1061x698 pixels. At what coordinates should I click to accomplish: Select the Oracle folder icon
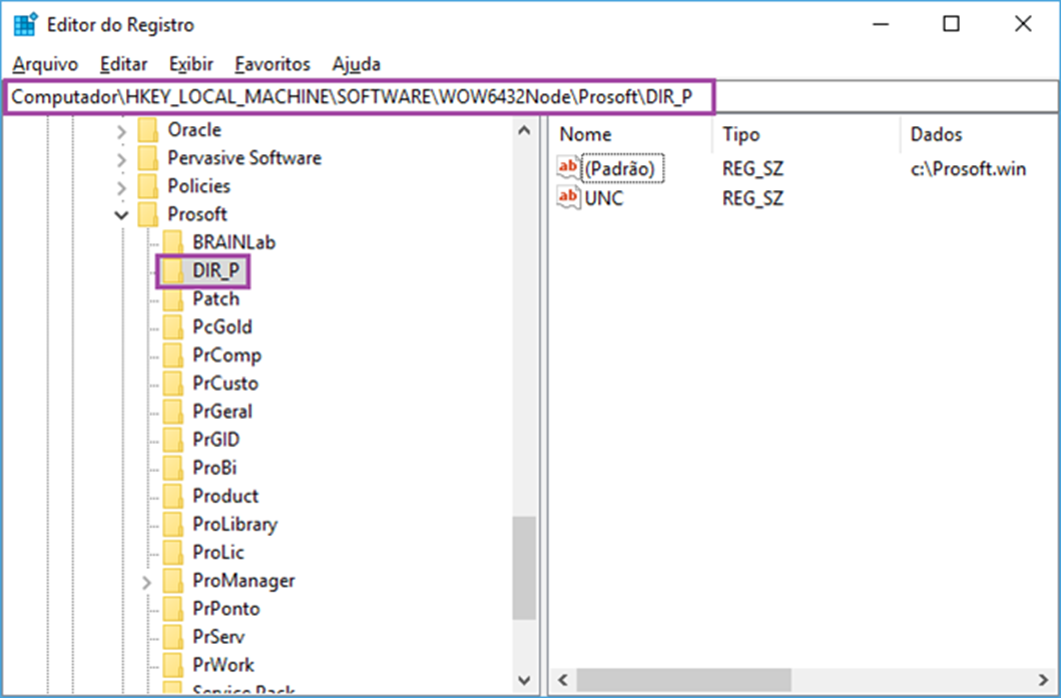tap(148, 130)
